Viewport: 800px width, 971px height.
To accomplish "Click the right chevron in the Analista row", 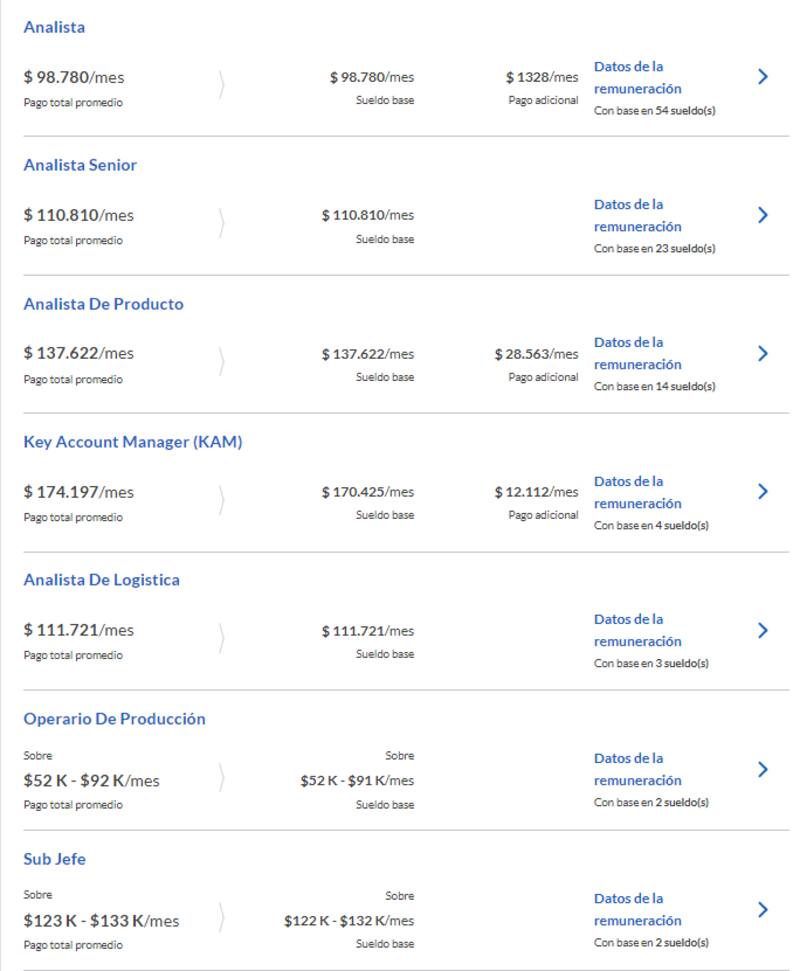I will point(763,76).
